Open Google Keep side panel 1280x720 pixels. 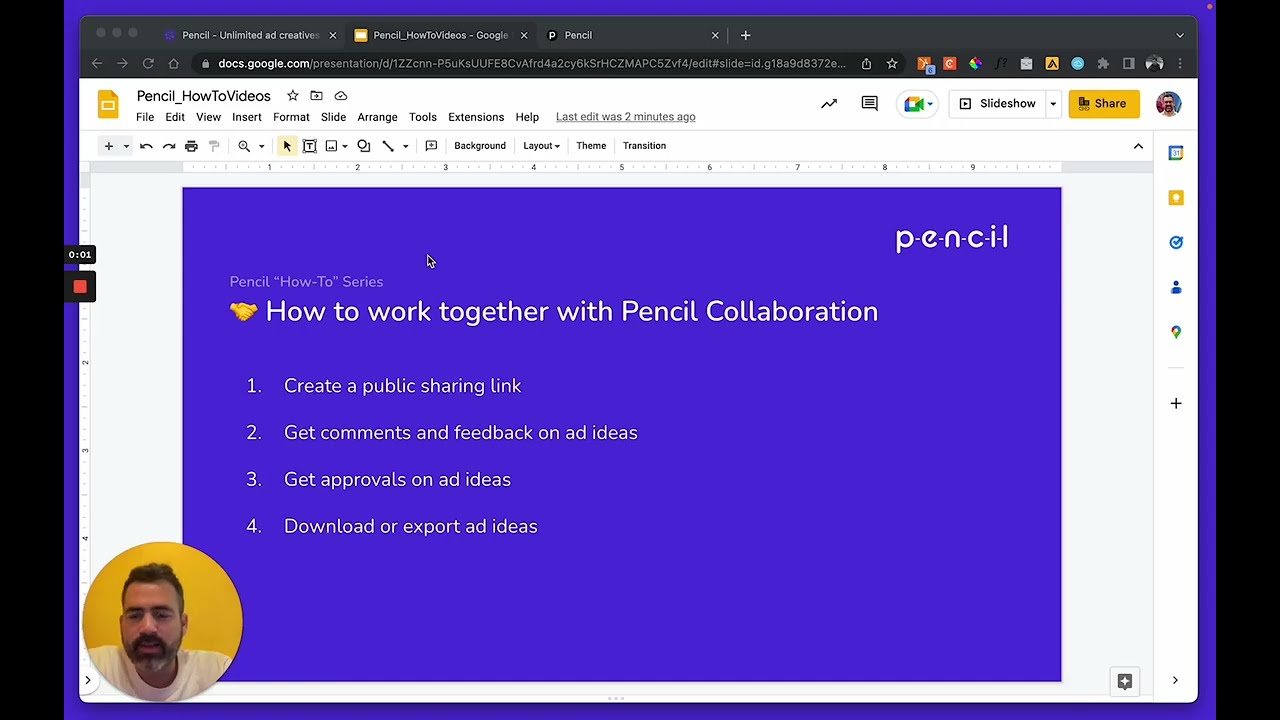(x=1176, y=198)
